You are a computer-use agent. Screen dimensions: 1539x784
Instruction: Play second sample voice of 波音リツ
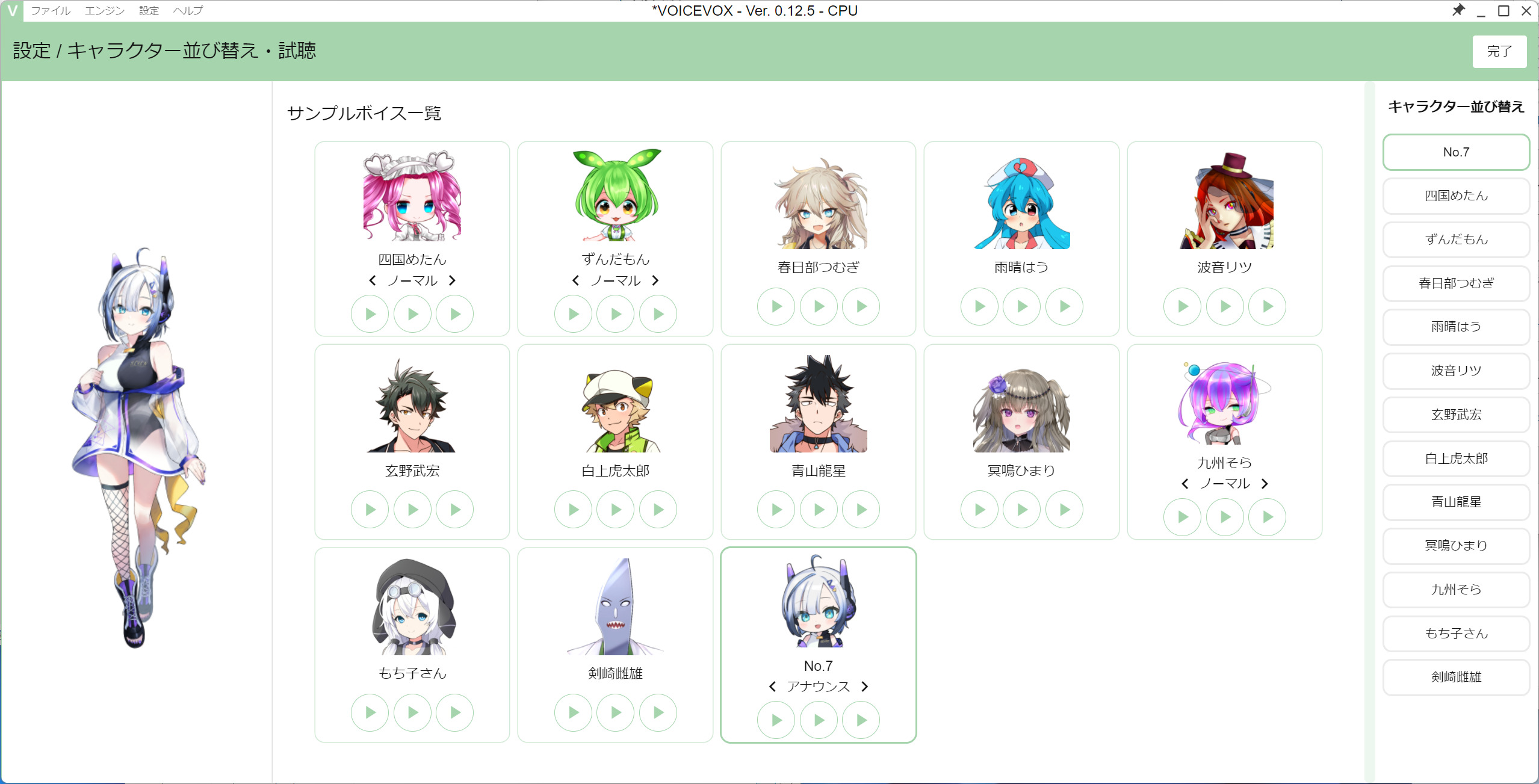point(1225,306)
